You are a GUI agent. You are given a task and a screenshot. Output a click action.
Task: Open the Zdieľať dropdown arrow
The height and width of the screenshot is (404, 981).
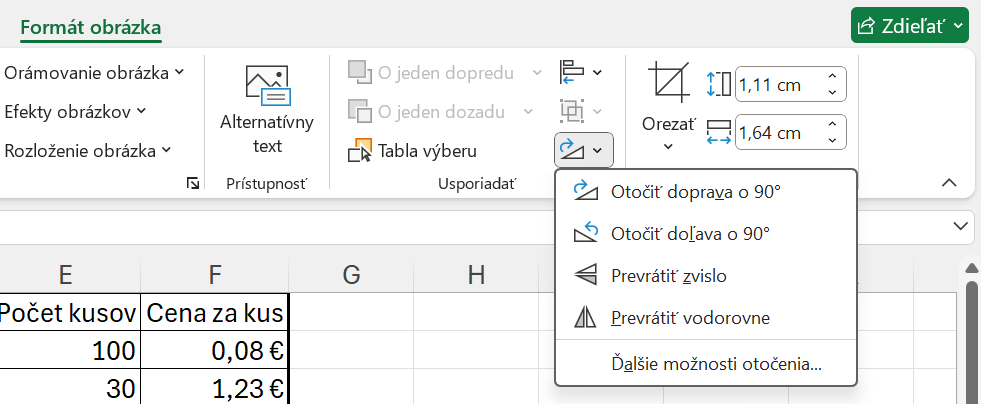(959, 26)
